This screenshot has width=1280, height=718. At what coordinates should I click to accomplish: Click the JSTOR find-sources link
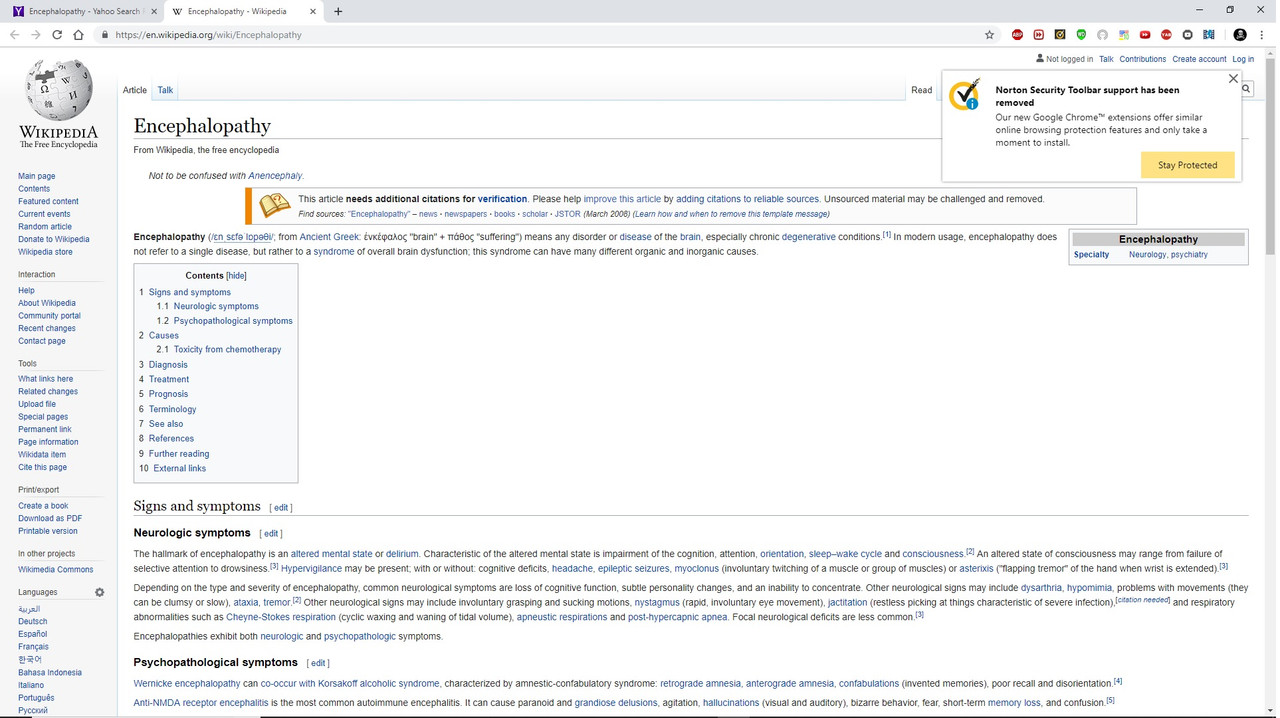click(567, 214)
